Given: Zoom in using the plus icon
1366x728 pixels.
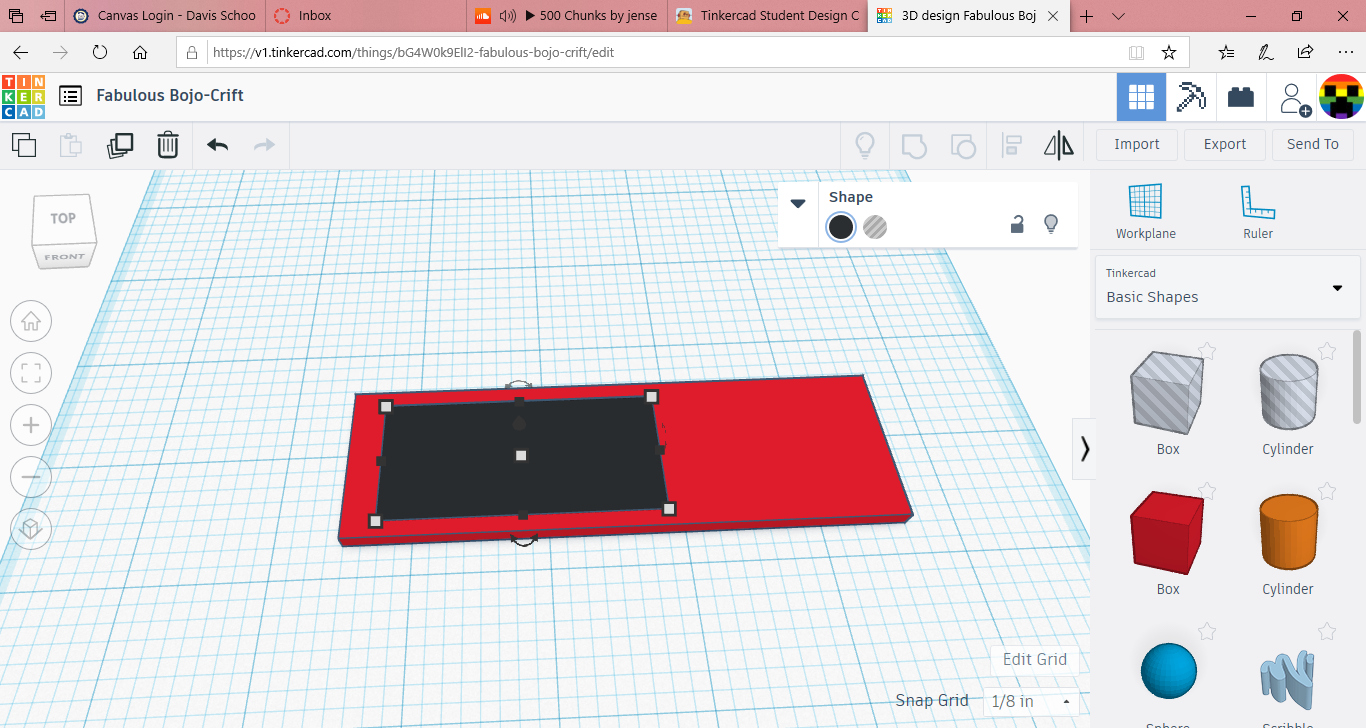Looking at the screenshot, I should pyautogui.click(x=31, y=425).
